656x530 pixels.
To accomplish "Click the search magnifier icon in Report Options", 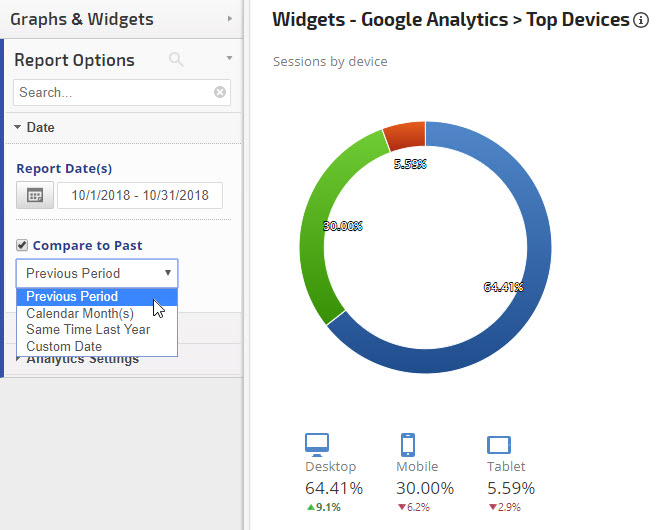I will coord(177,60).
